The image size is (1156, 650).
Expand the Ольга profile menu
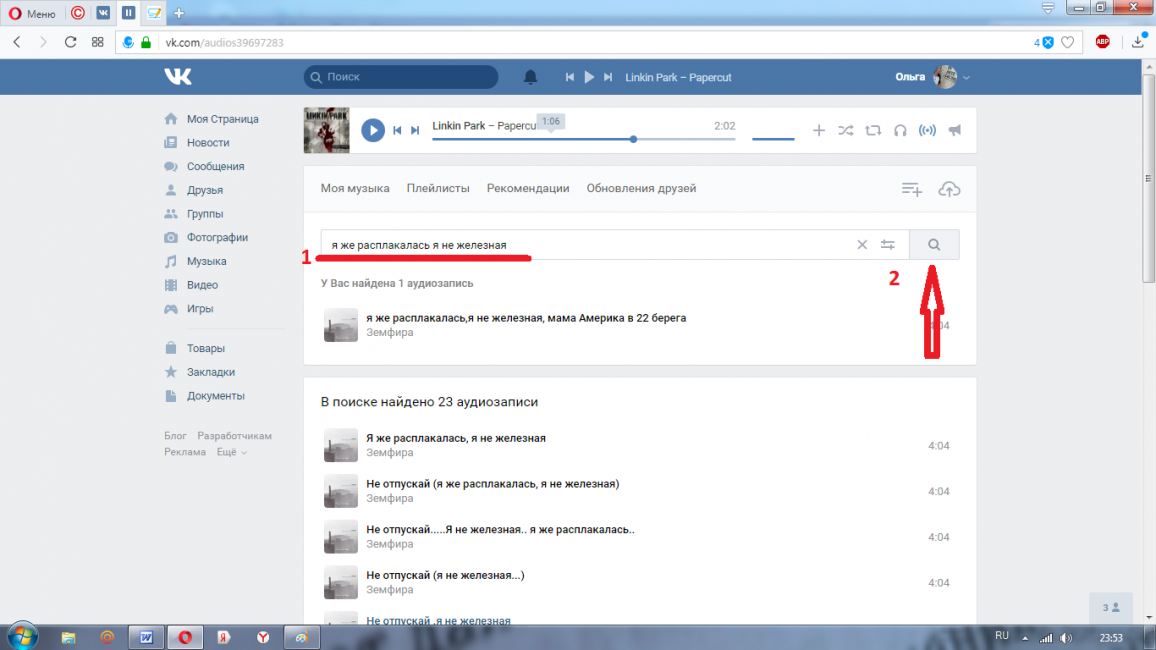pyautogui.click(x=966, y=78)
